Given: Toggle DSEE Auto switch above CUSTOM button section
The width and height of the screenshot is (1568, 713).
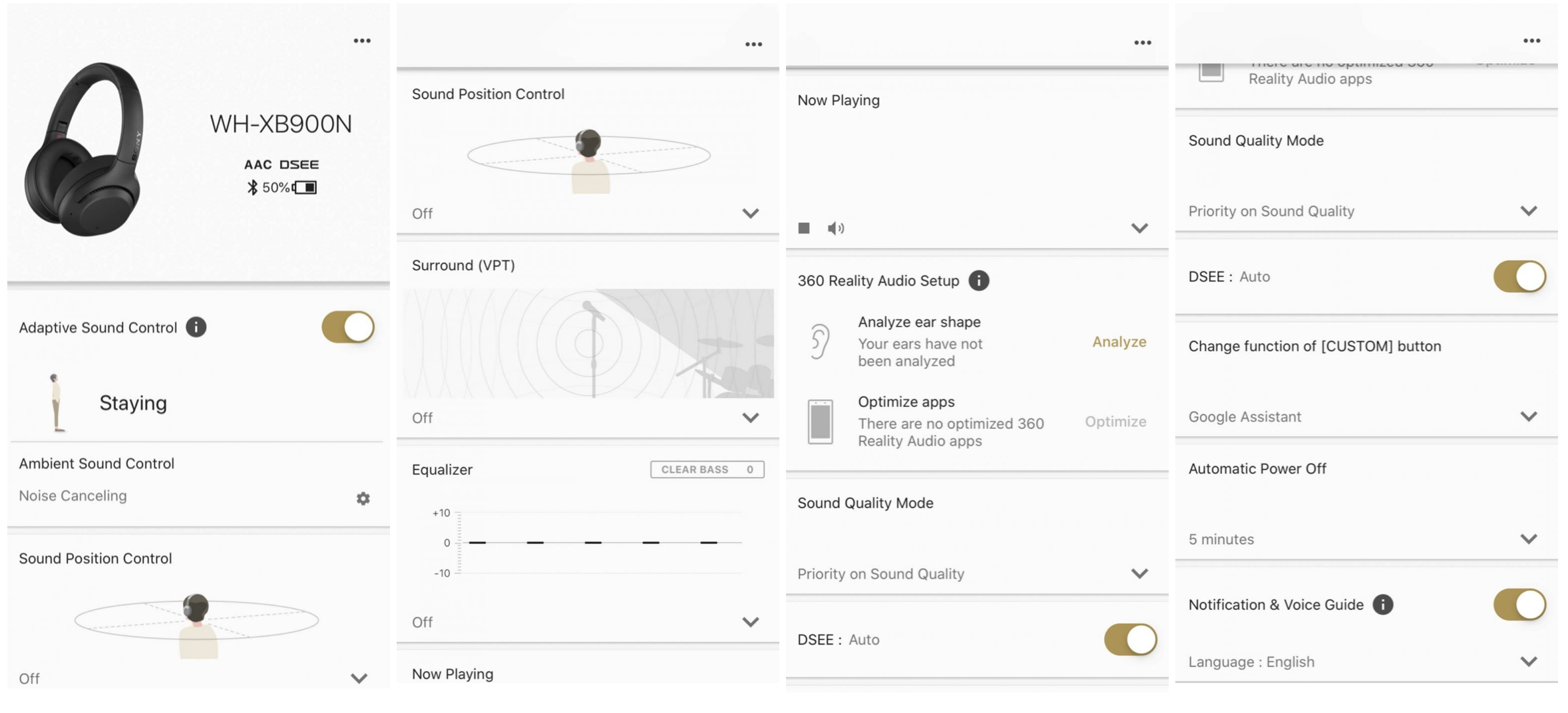Looking at the screenshot, I should (1520, 277).
